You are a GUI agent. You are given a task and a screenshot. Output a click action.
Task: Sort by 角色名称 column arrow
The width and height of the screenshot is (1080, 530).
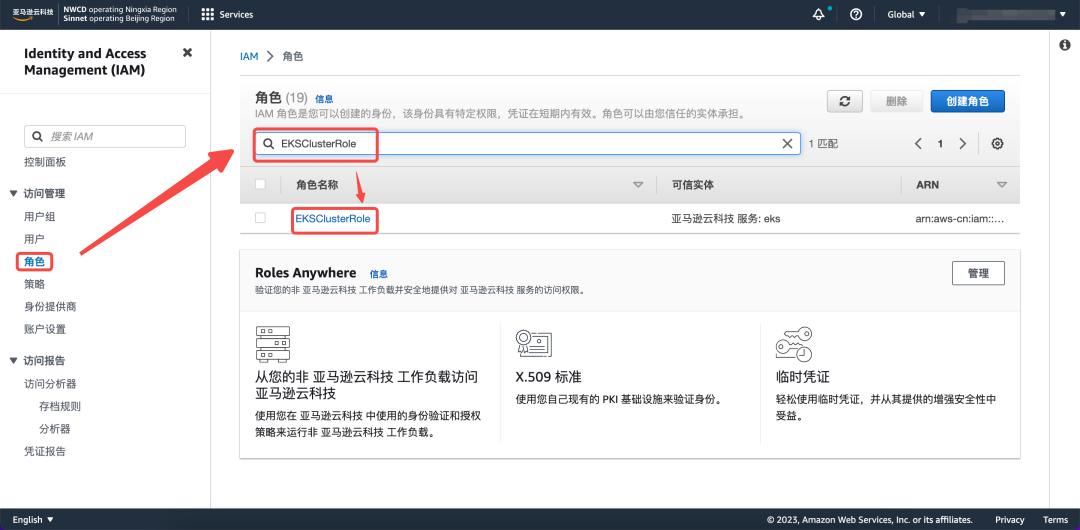638,185
